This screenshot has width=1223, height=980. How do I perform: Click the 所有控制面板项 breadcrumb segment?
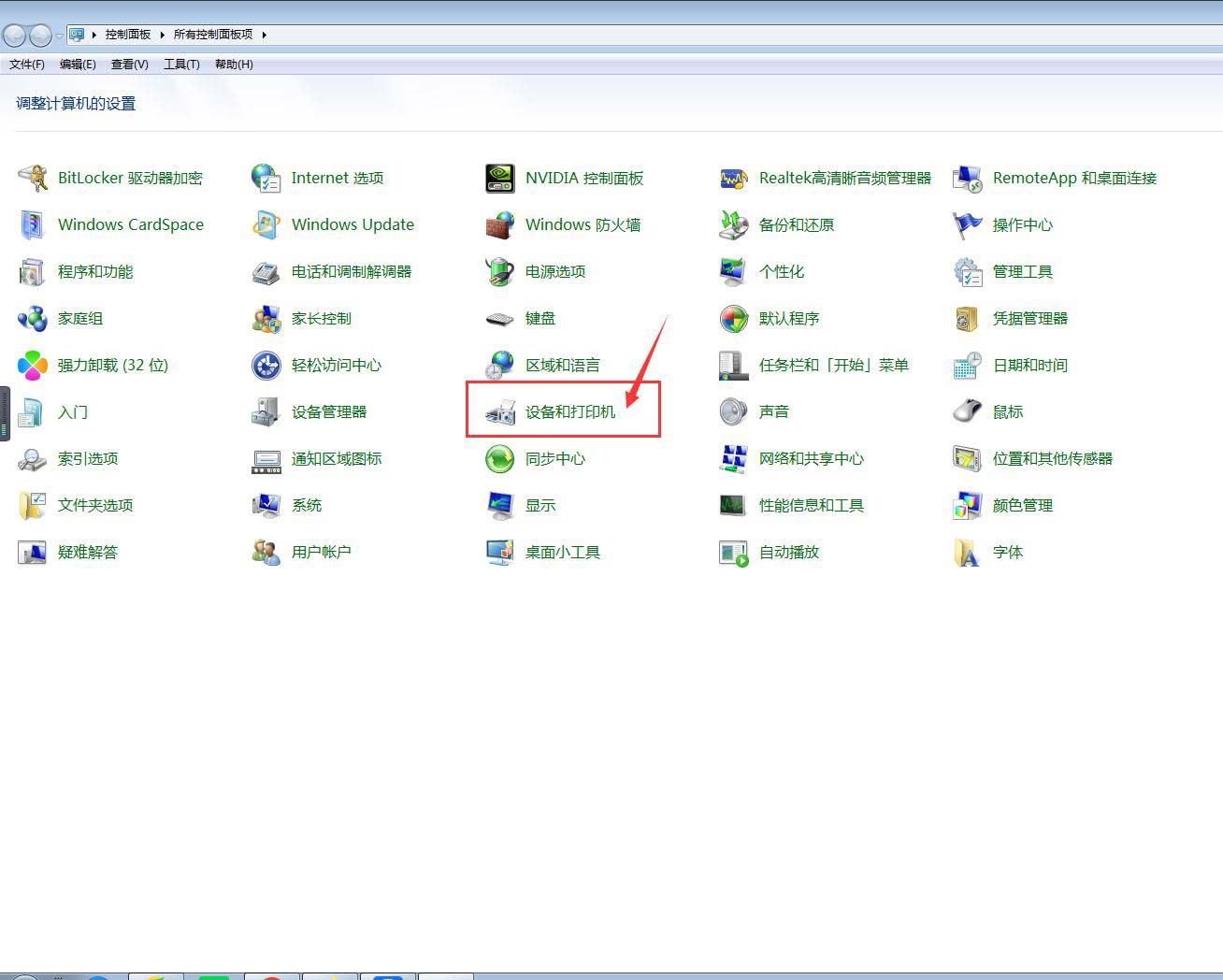click(213, 35)
